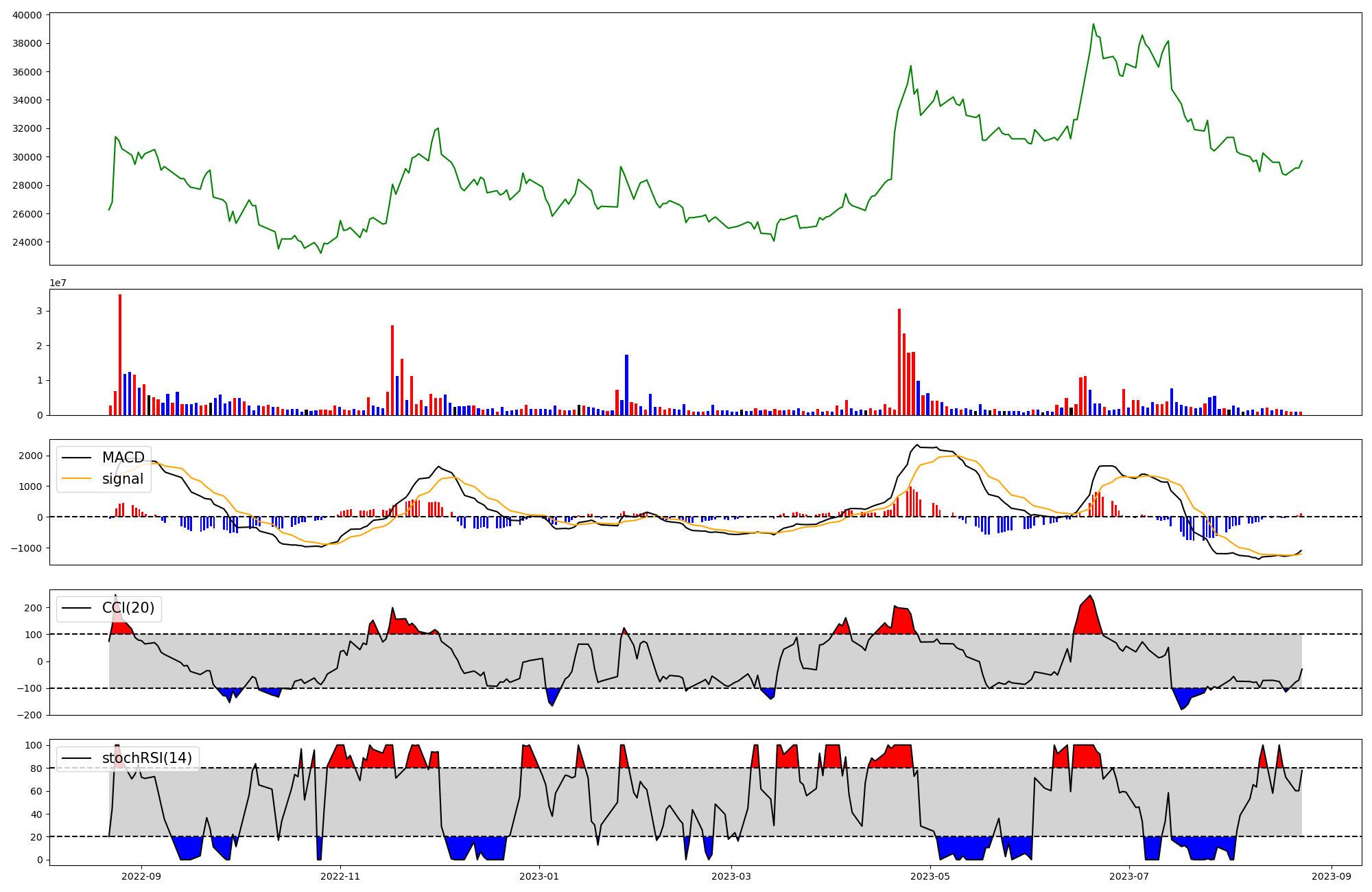Click the MACD legend label
Screen dimensions: 1372x892
(x=123, y=458)
